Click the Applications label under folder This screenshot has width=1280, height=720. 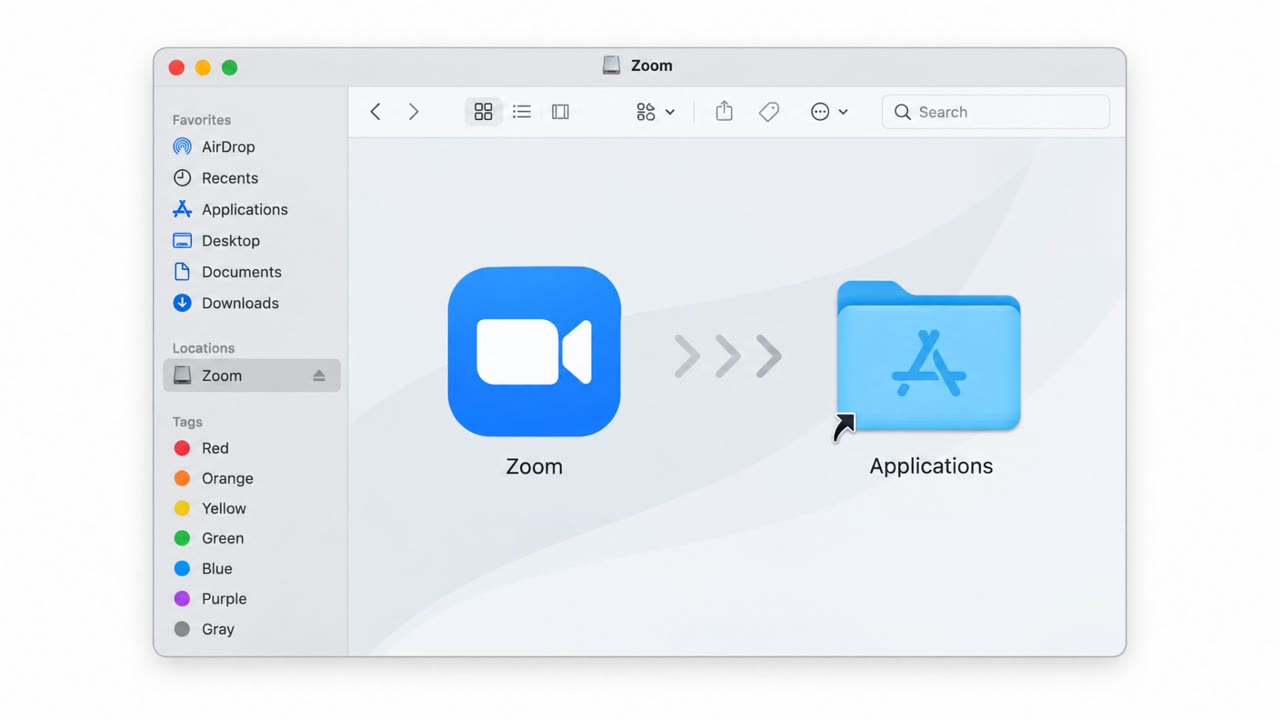click(931, 466)
